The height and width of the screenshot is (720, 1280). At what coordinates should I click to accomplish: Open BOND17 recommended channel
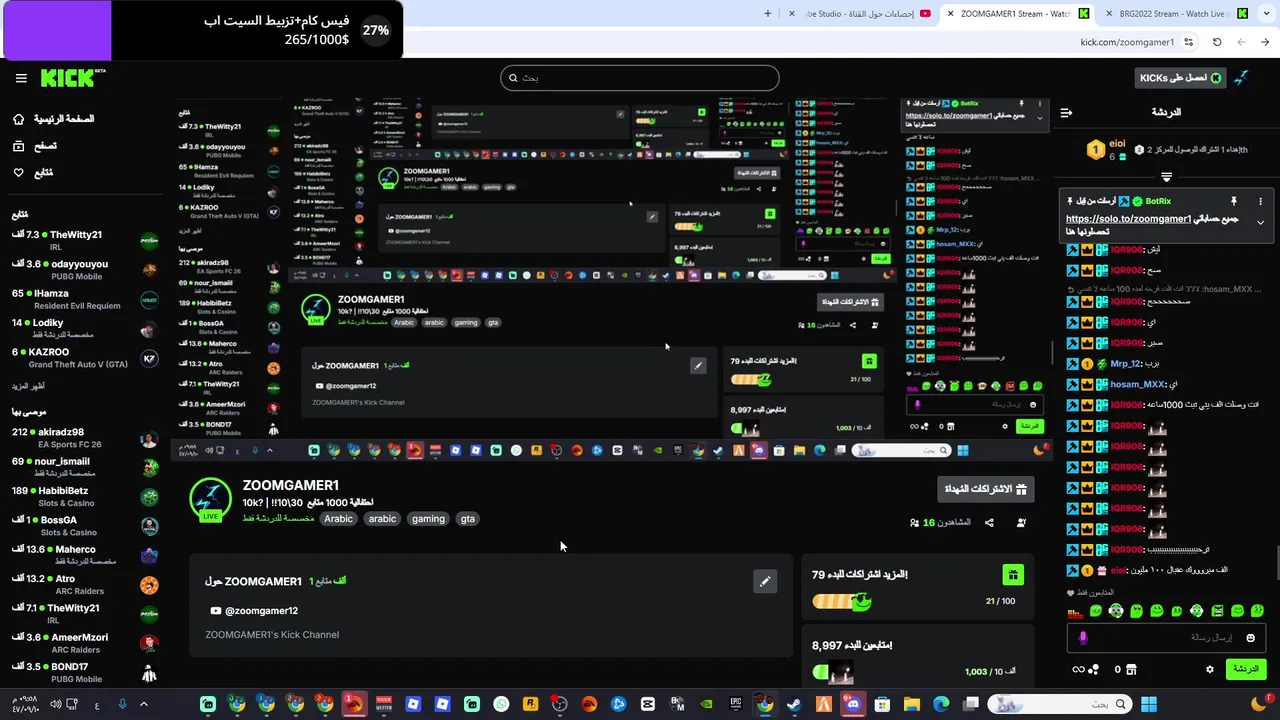click(84, 672)
